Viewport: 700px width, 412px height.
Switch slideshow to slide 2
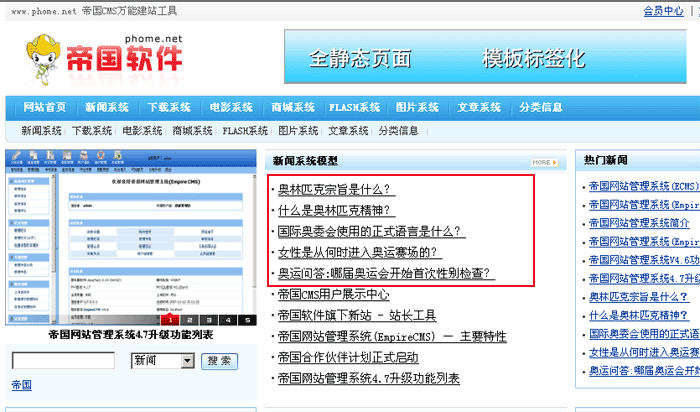(x=189, y=320)
